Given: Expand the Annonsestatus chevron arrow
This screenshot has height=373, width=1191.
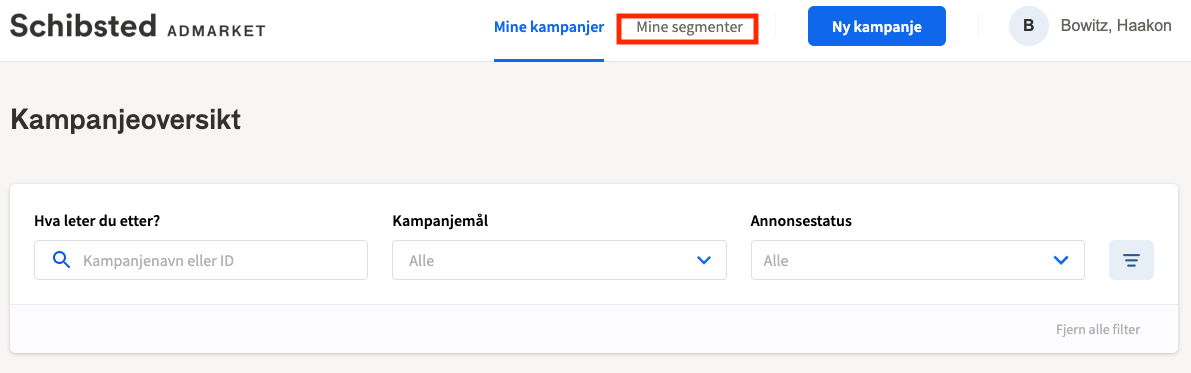Looking at the screenshot, I should click(x=1061, y=261).
